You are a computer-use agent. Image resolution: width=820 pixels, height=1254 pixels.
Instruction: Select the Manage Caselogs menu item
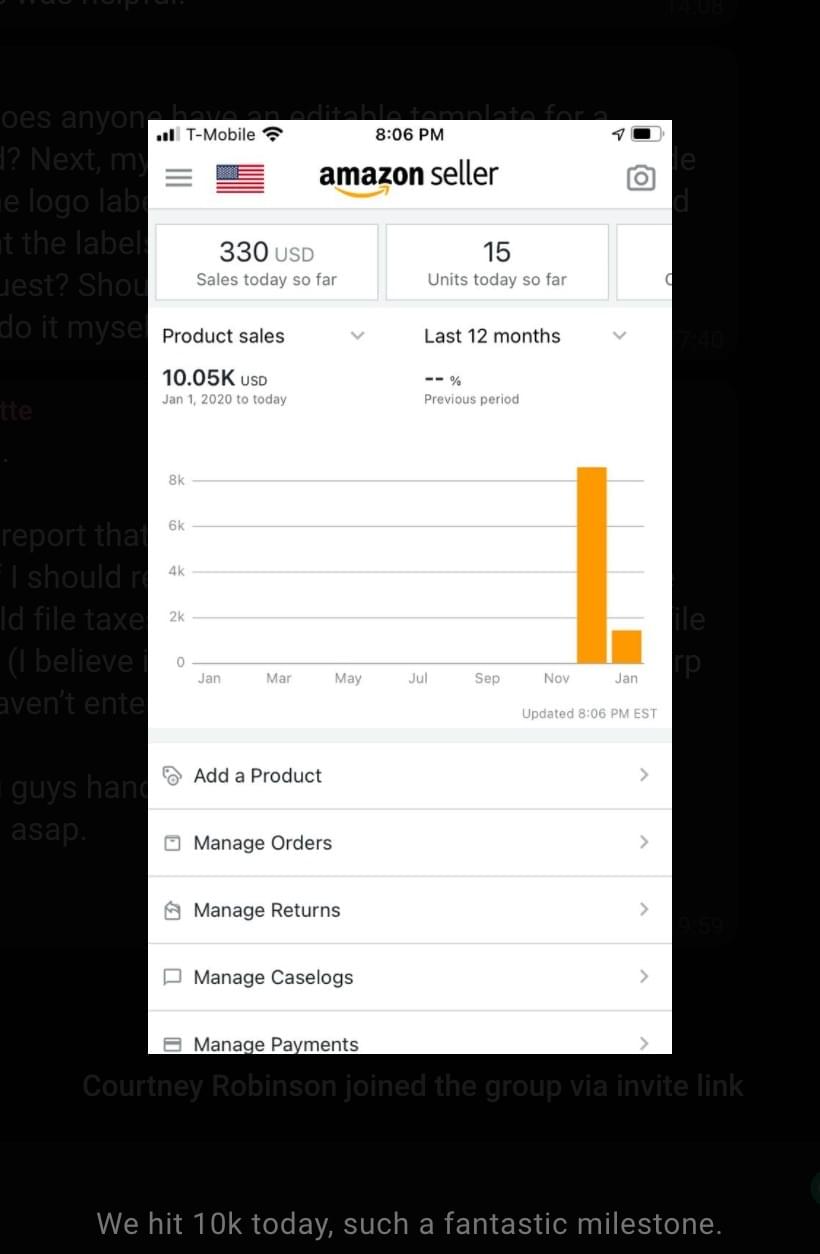click(273, 977)
